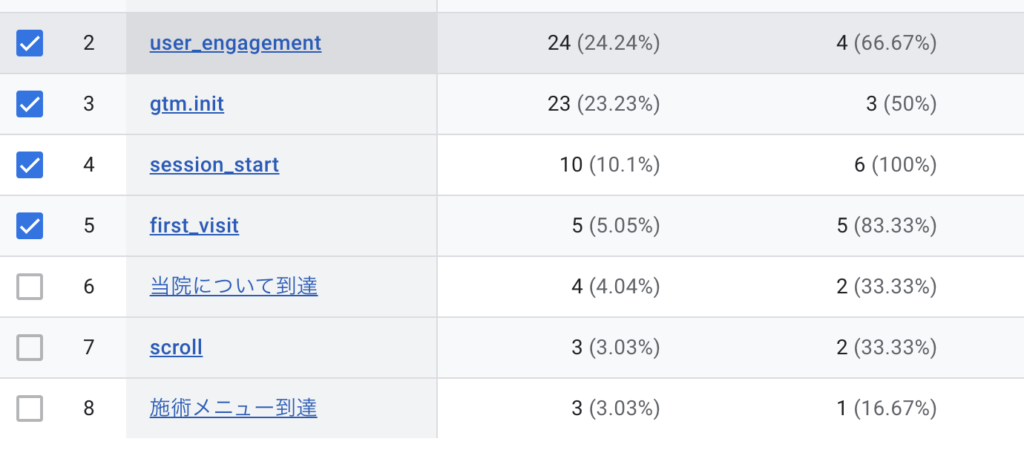This screenshot has width=1024, height=459.
Task: Check the 当院について到達 row checkbox
Action: [x=30, y=287]
